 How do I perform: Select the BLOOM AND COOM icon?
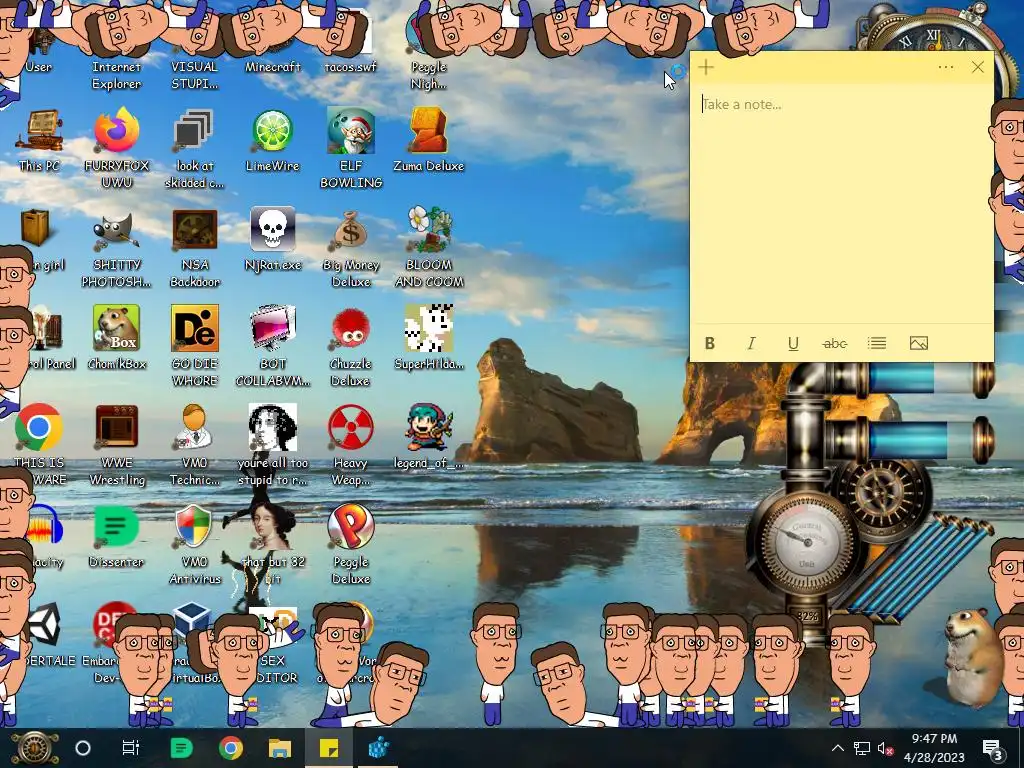click(x=428, y=229)
